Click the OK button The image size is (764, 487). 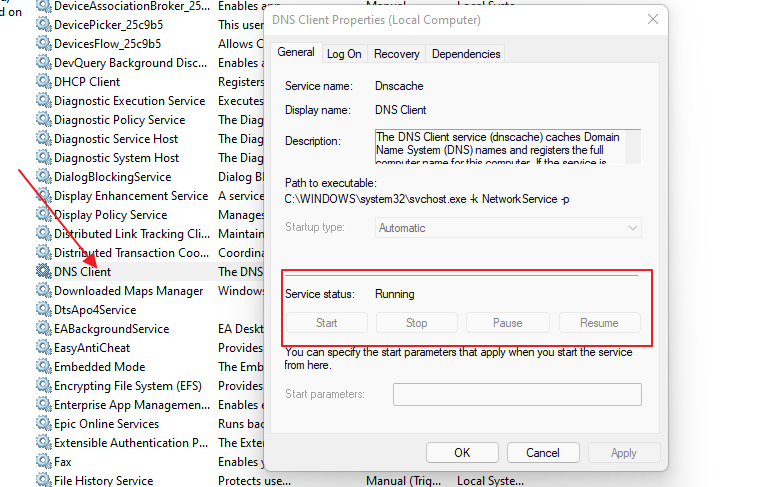coord(462,453)
